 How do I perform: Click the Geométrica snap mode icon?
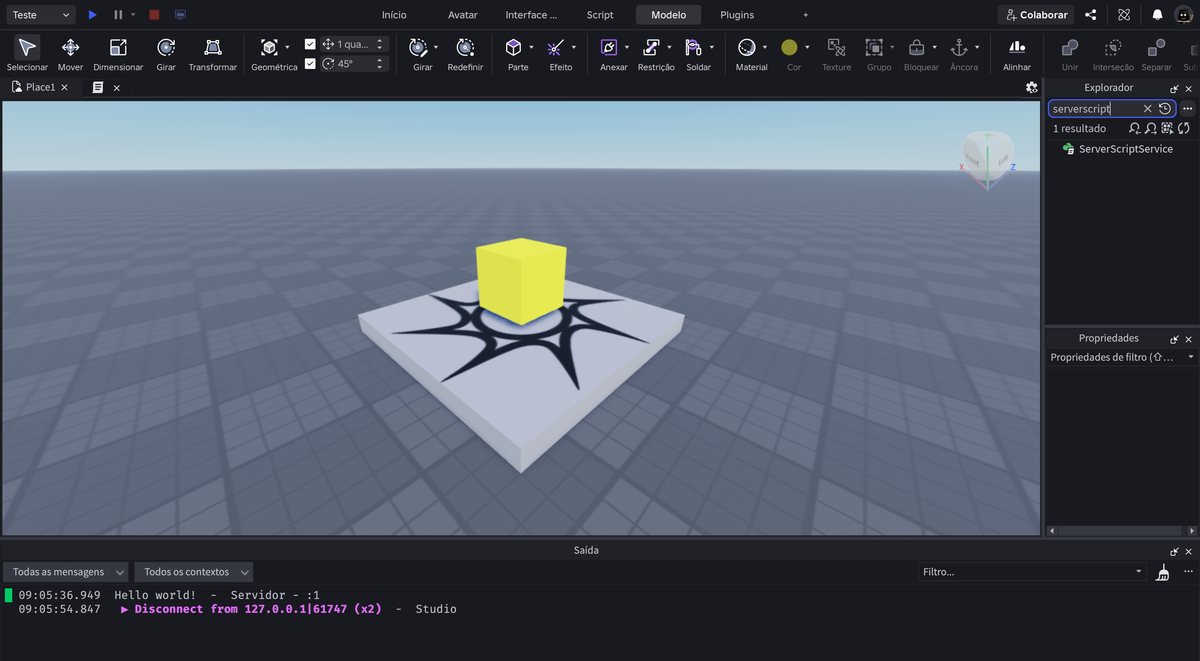pos(269,47)
